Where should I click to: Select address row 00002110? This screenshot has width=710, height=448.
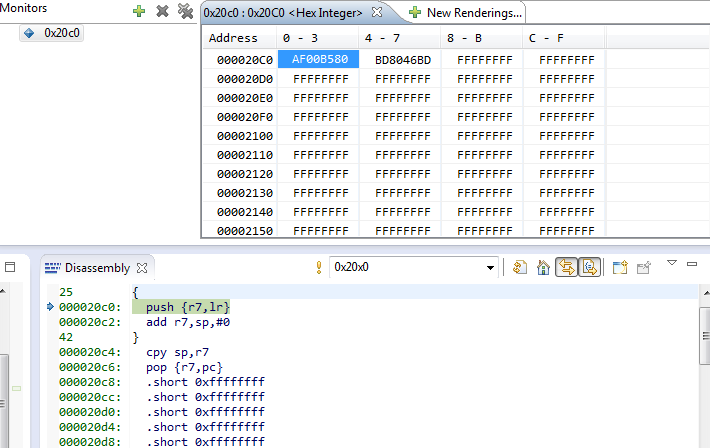coord(245,155)
